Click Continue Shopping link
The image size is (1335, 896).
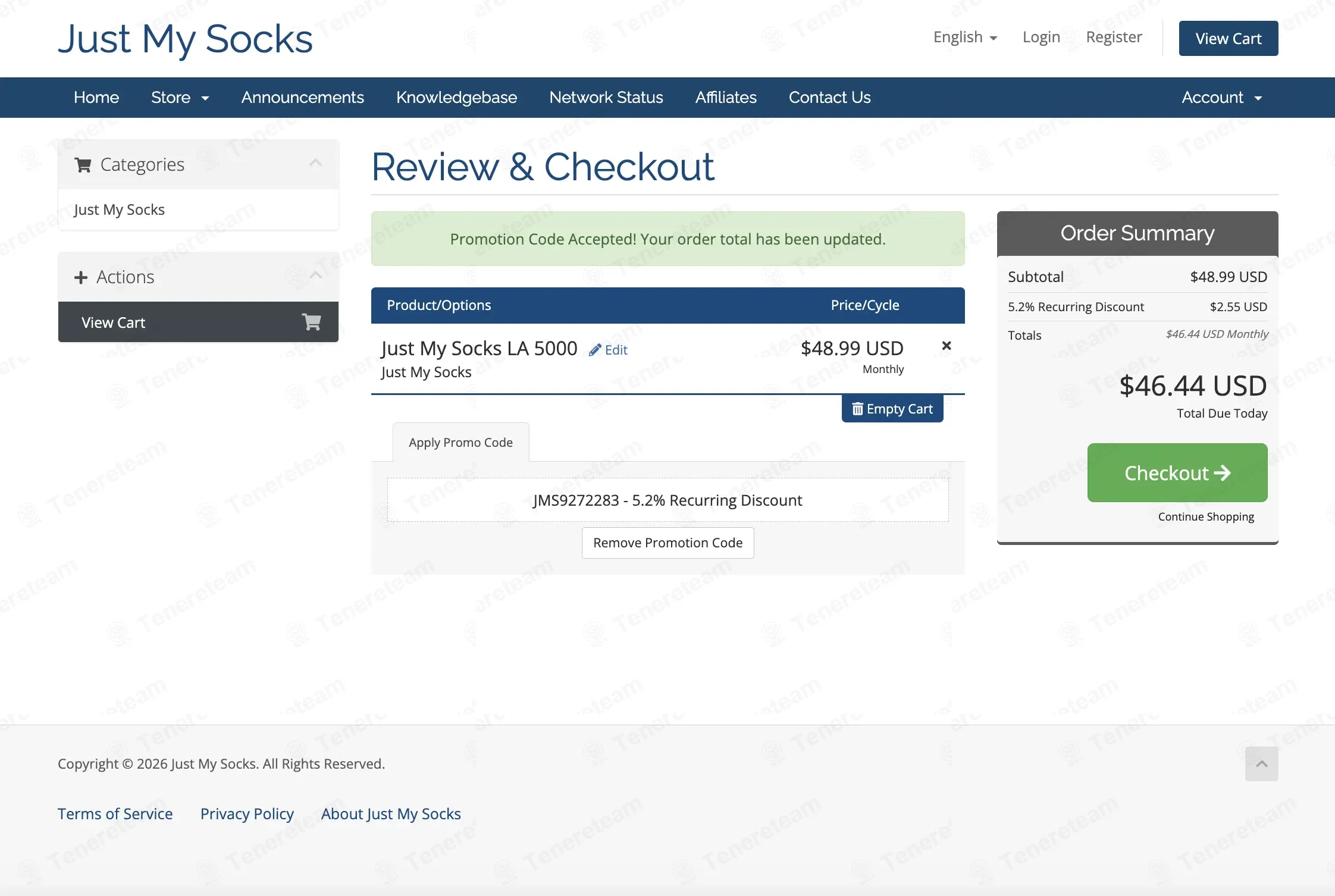1206,516
